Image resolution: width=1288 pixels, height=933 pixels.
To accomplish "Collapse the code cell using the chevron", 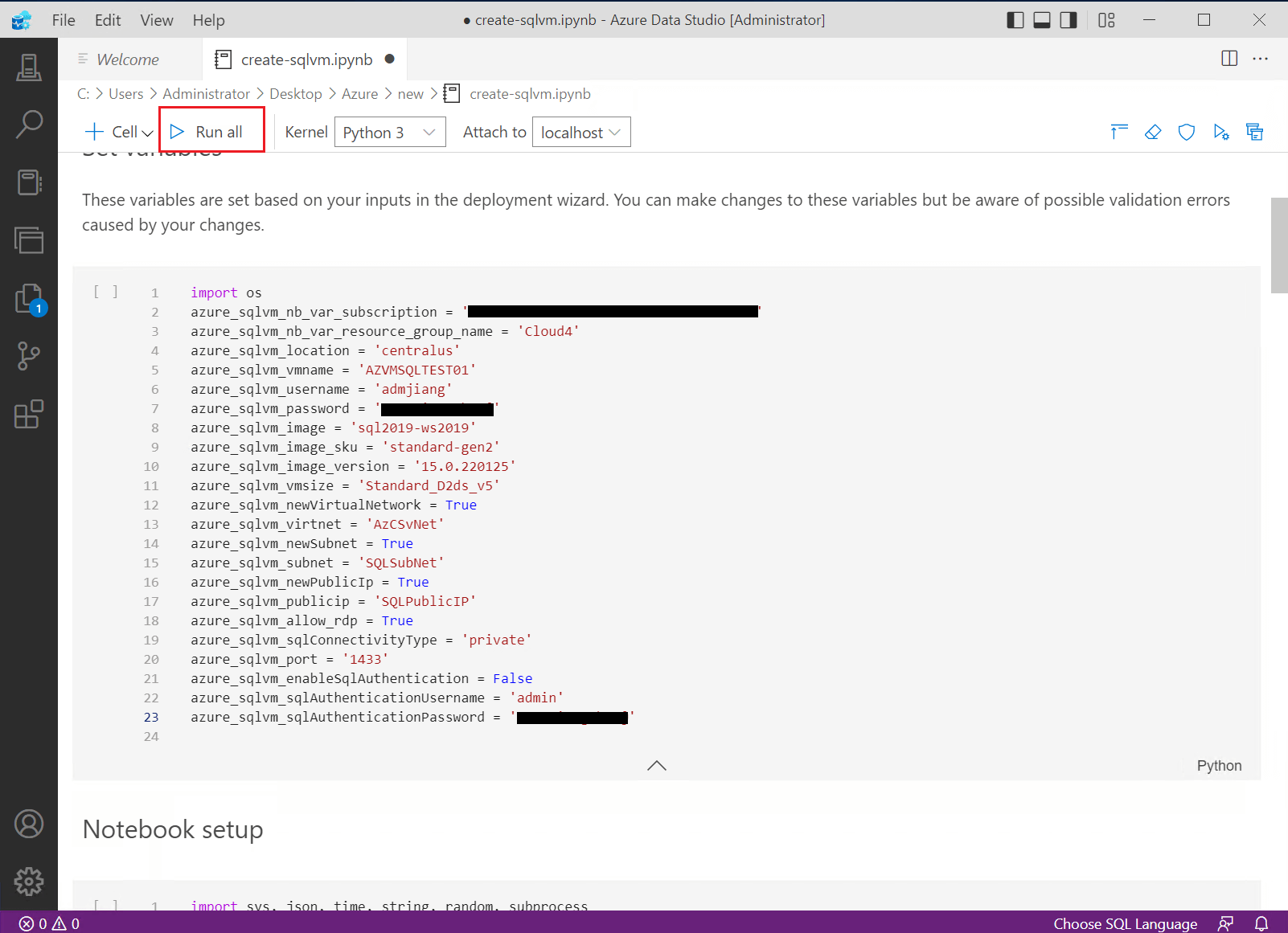I will (x=657, y=765).
